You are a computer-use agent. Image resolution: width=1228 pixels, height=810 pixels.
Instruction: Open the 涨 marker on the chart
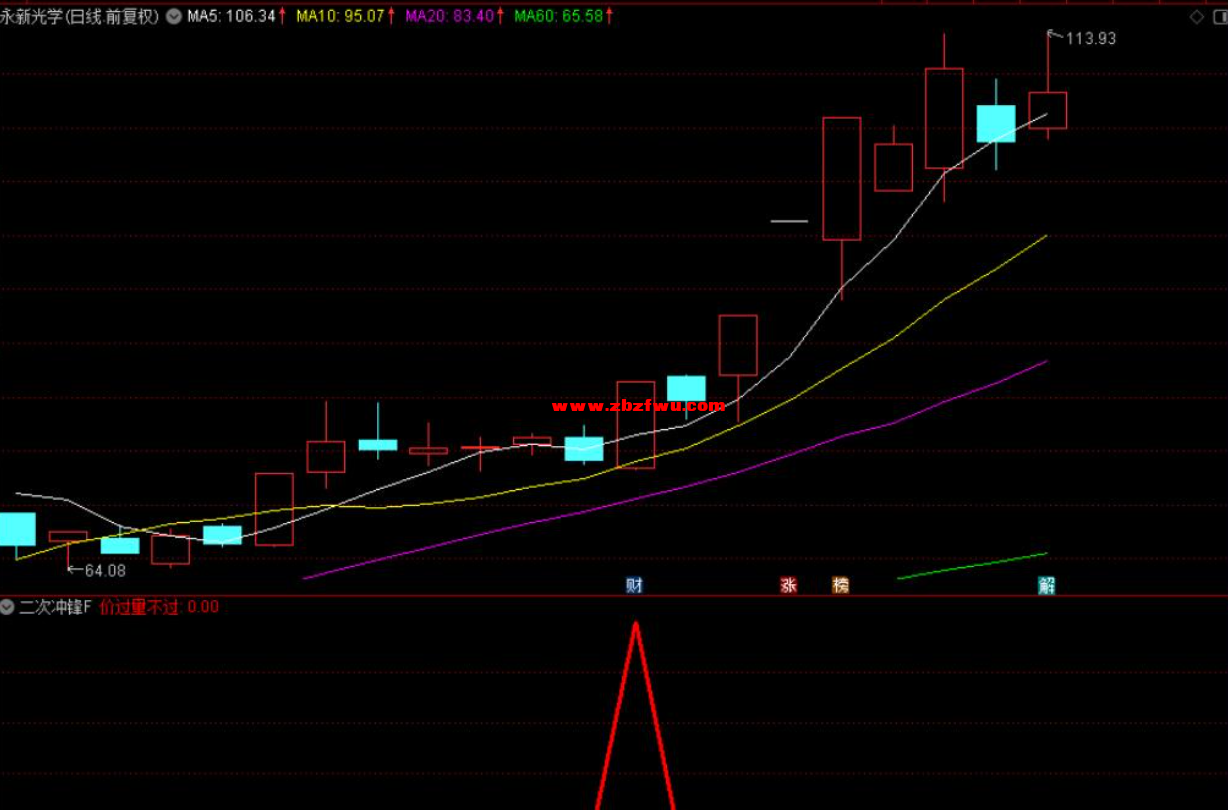tap(788, 585)
